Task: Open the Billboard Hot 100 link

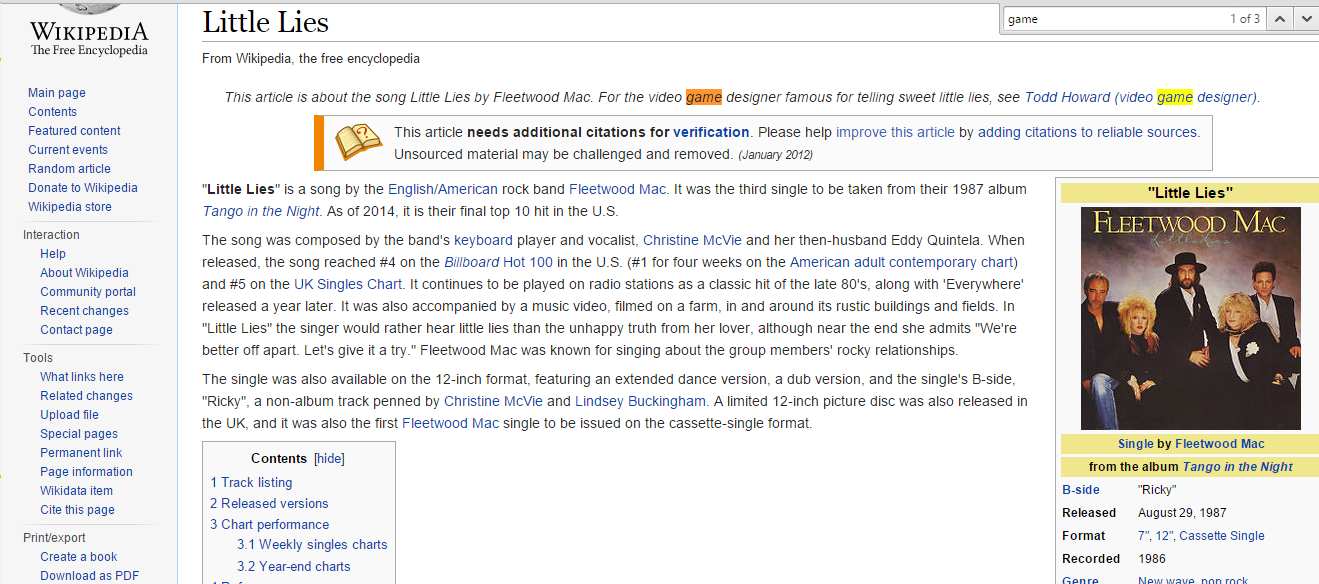Action: (x=498, y=262)
